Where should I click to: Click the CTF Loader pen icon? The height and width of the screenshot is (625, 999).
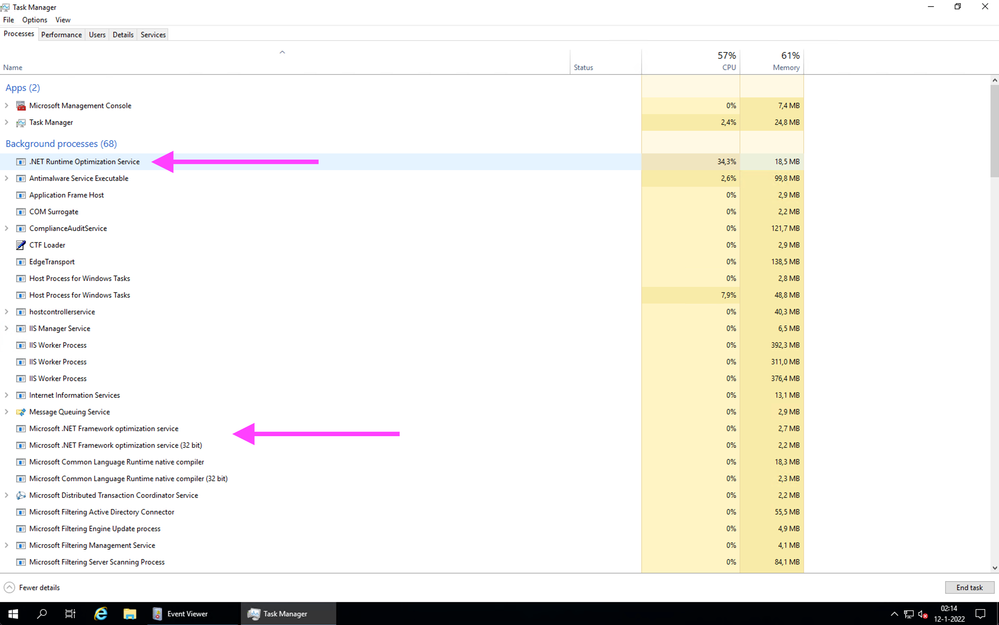pyautogui.click(x=21, y=245)
